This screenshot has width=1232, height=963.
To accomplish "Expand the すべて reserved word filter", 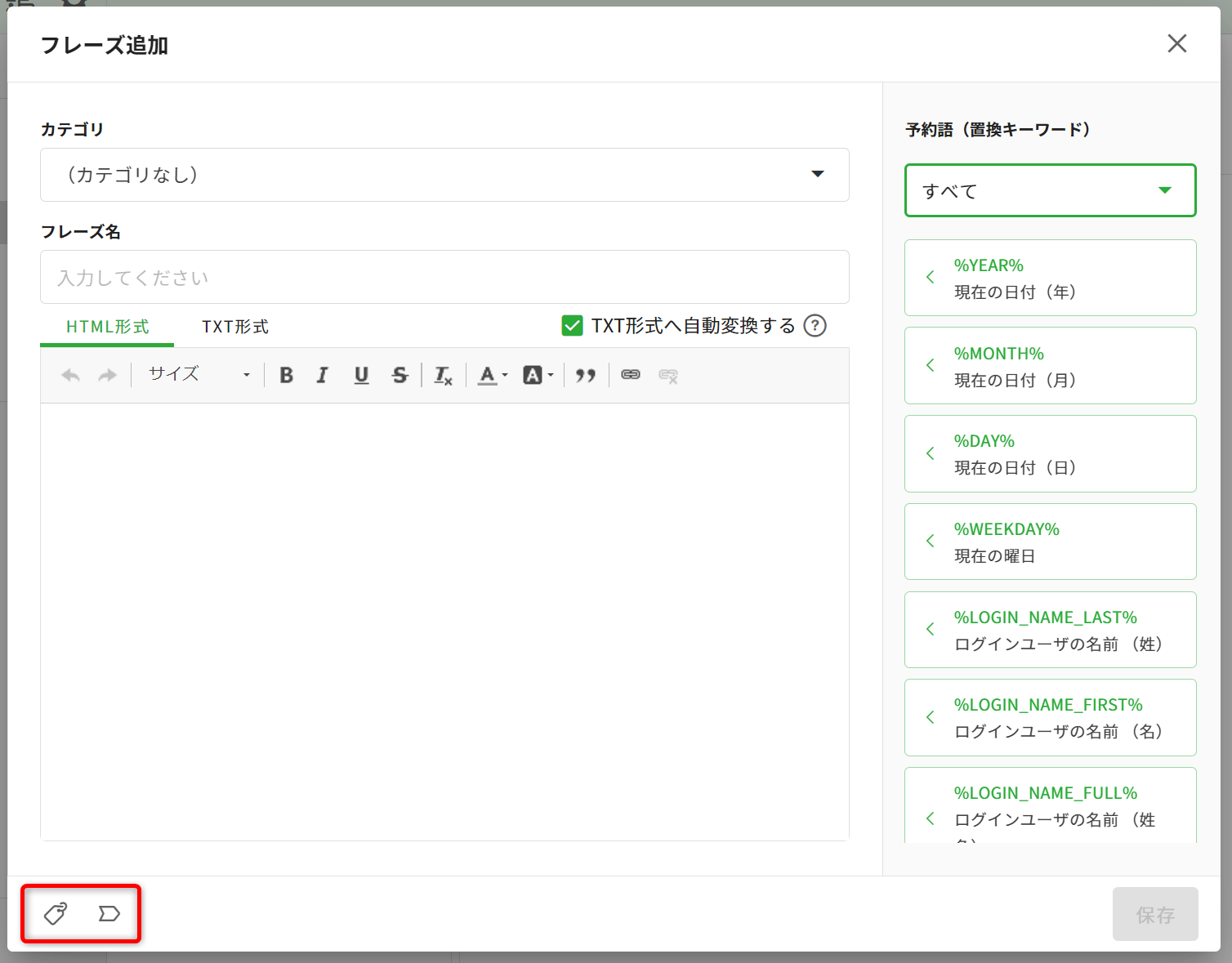I will click(1050, 191).
